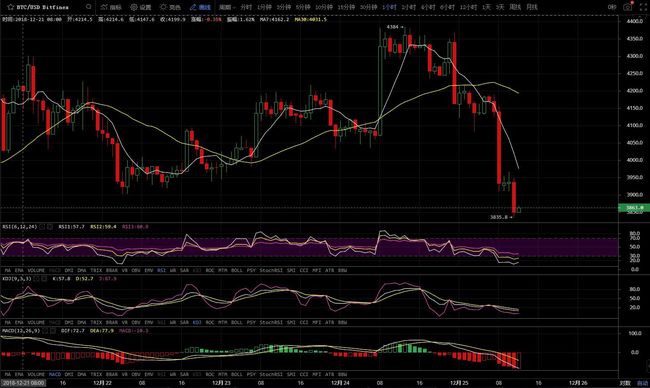Select the 月线 monthly interval
This screenshot has height=388, width=650.
coord(532,7)
